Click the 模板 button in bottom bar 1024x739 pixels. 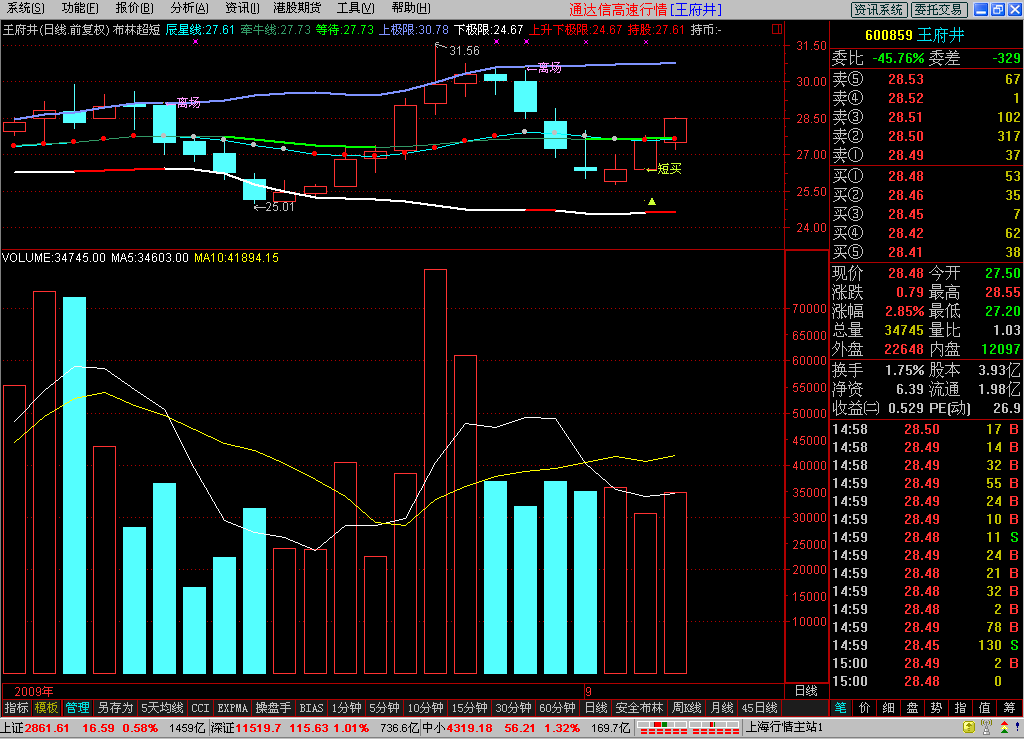pyautogui.click(x=46, y=708)
